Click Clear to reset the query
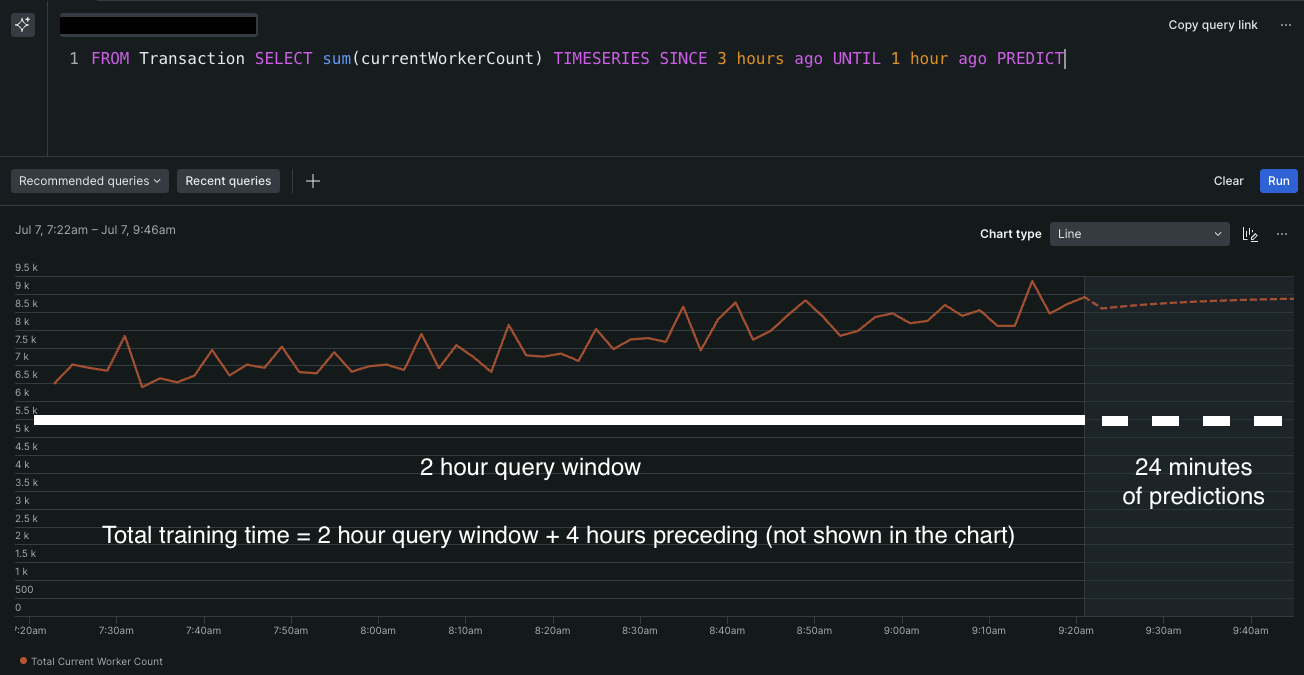 1228,181
